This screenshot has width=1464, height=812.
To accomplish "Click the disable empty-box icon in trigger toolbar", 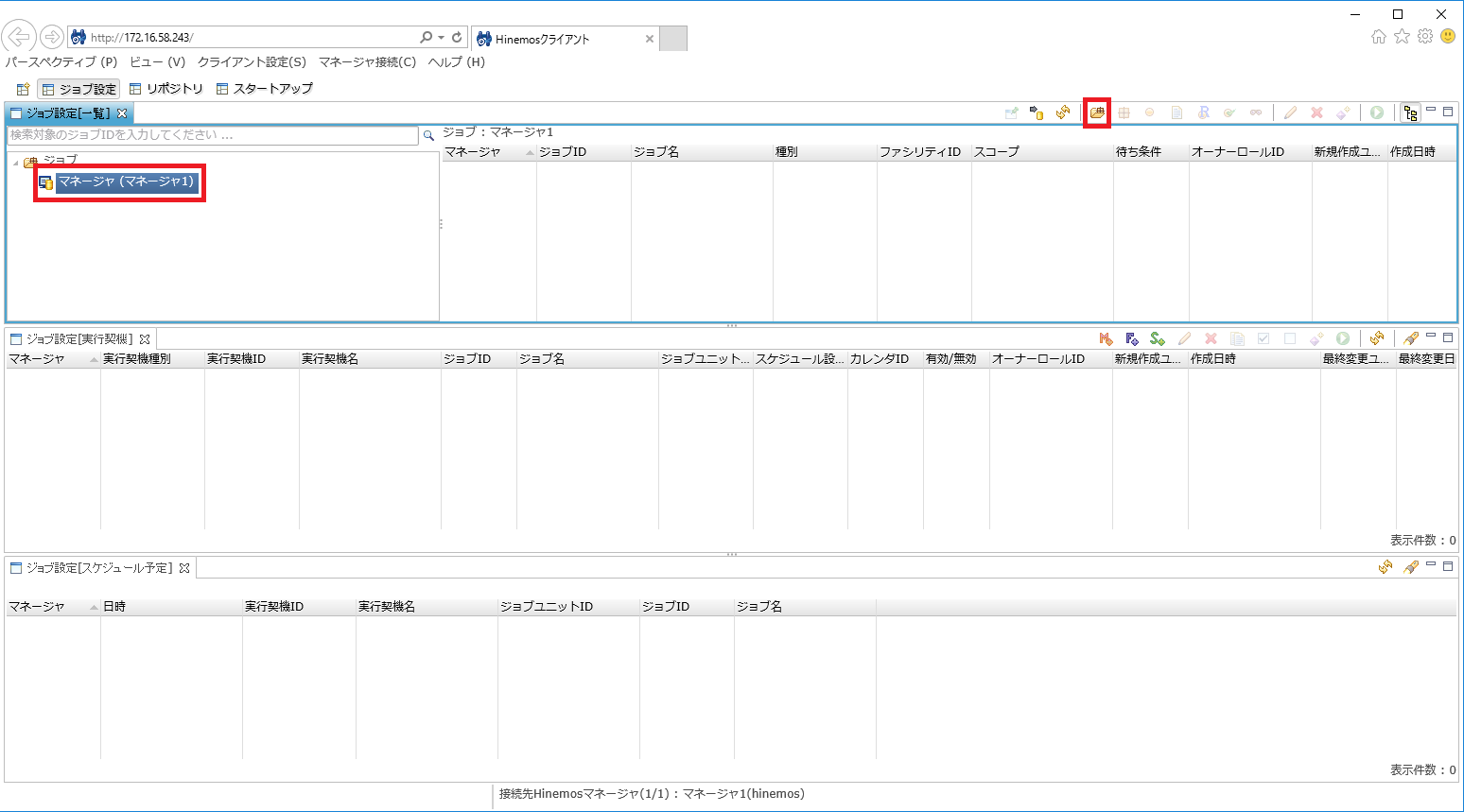I will (x=1290, y=338).
